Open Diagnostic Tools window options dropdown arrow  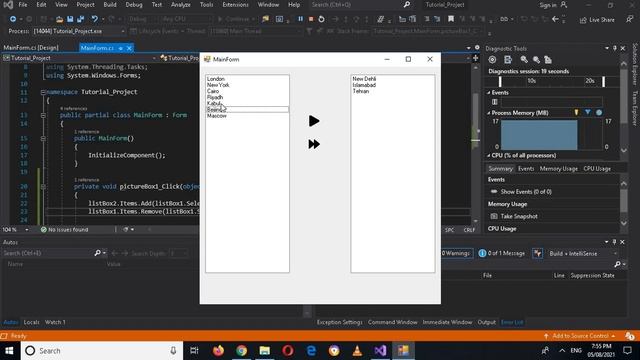607,48
